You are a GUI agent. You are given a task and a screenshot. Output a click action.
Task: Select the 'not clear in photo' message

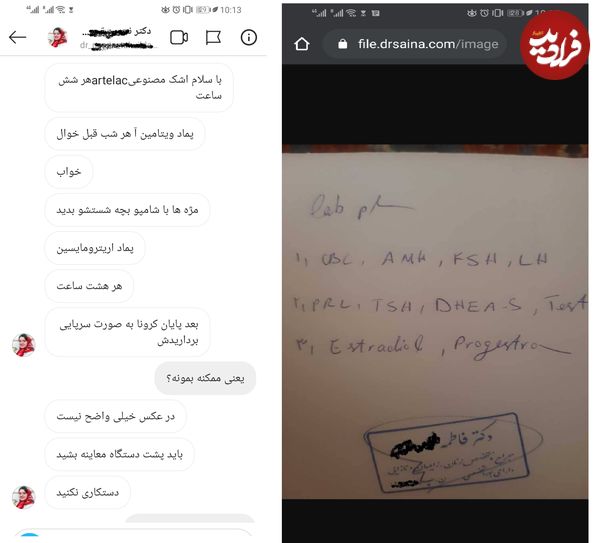[116, 416]
